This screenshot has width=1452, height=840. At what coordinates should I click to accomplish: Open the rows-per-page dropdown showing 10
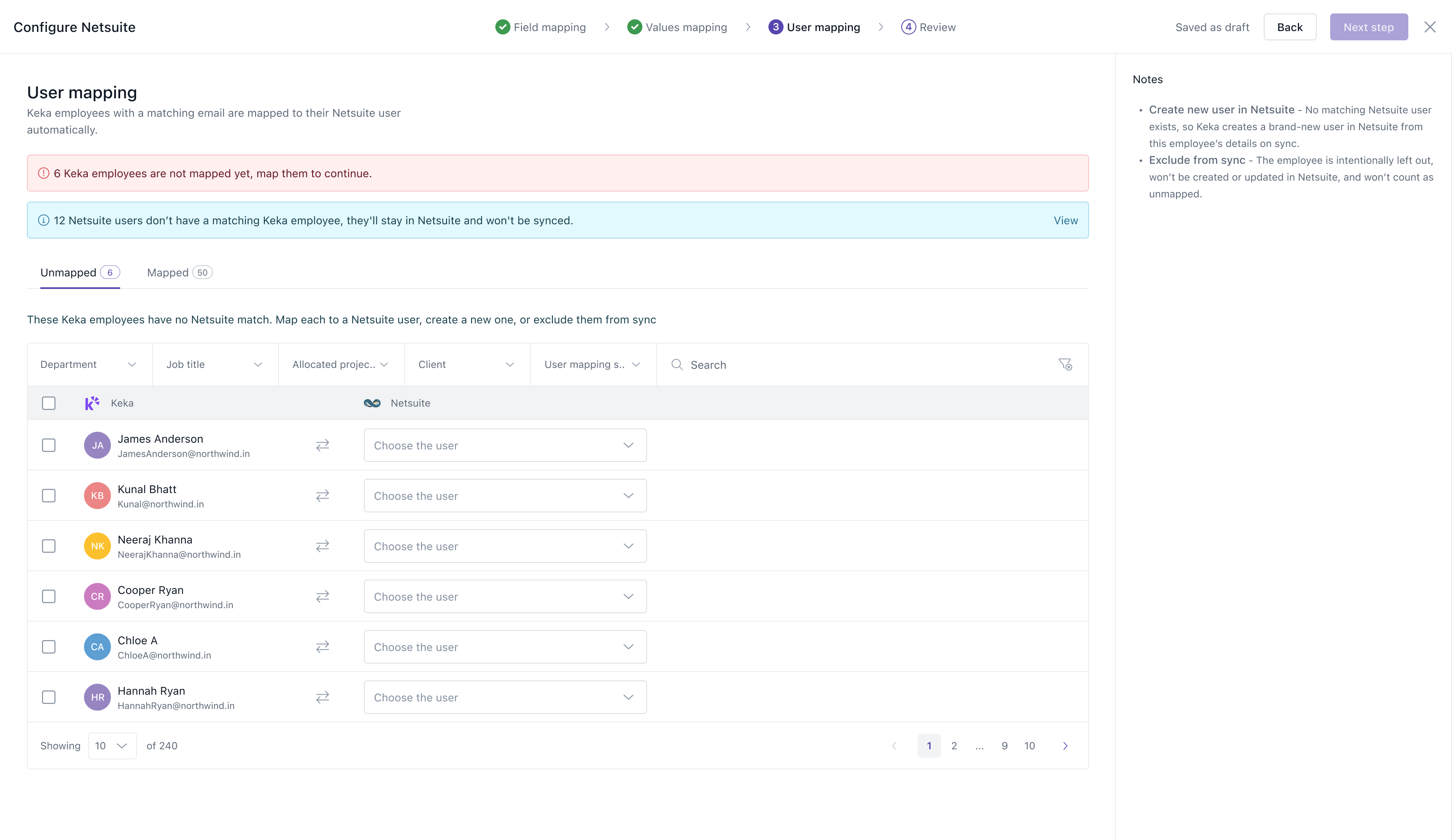pos(112,745)
